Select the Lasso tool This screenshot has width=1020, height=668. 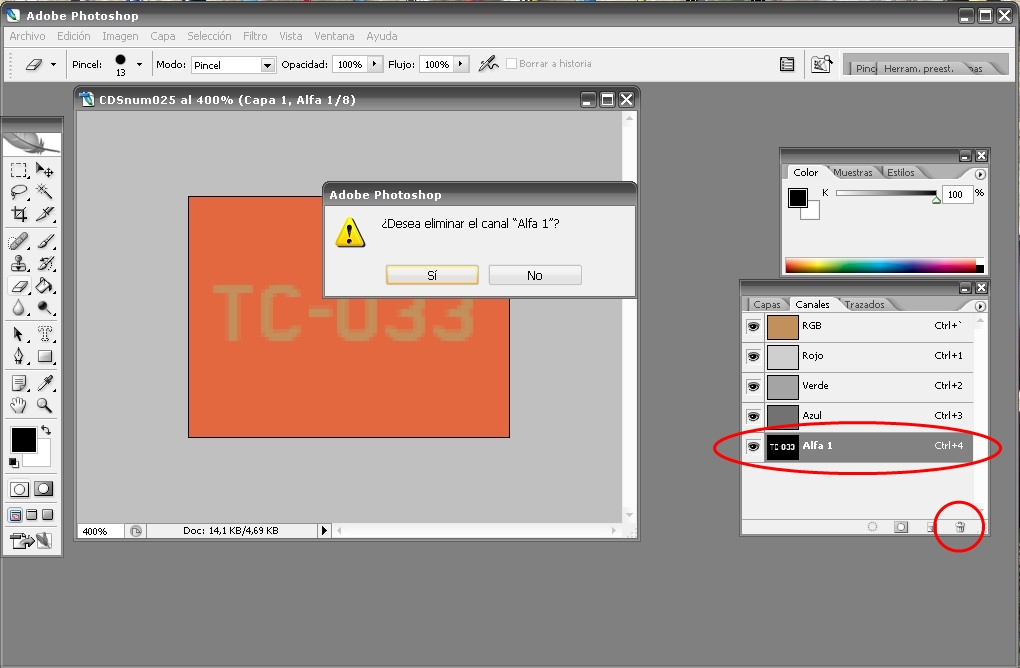[x=19, y=192]
